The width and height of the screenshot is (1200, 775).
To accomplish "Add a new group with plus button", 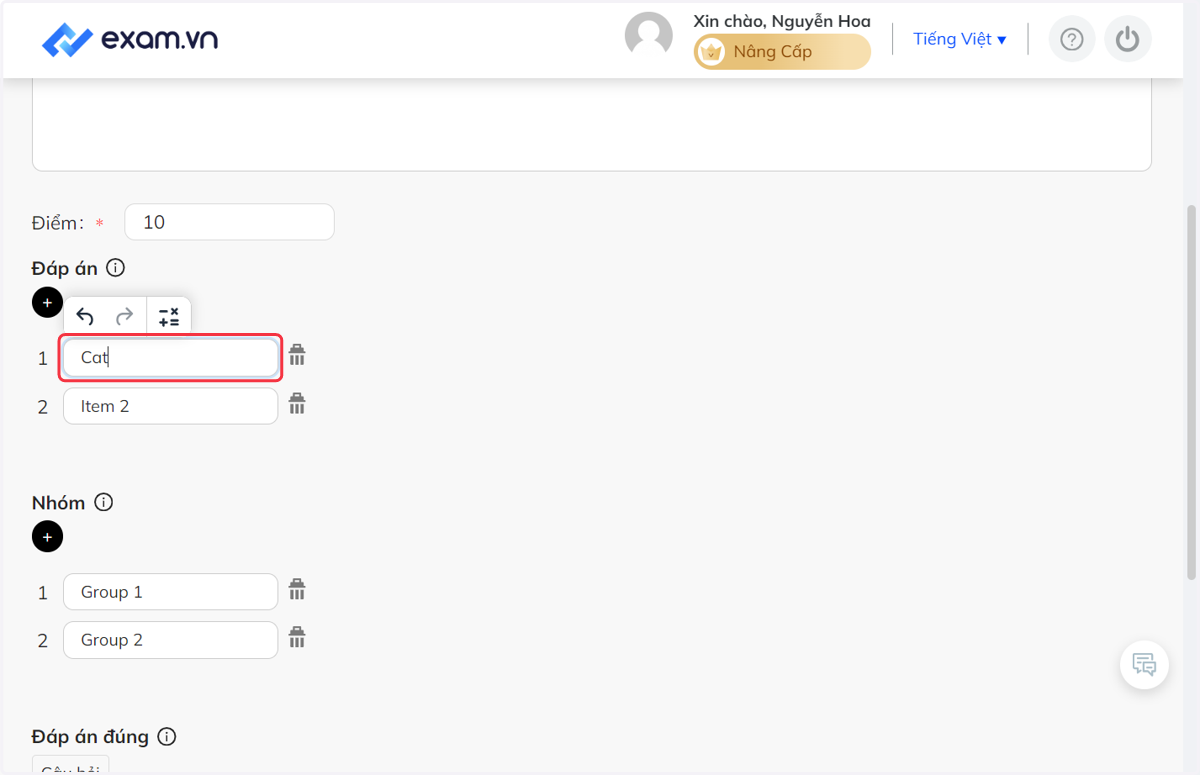I will [x=47, y=537].
